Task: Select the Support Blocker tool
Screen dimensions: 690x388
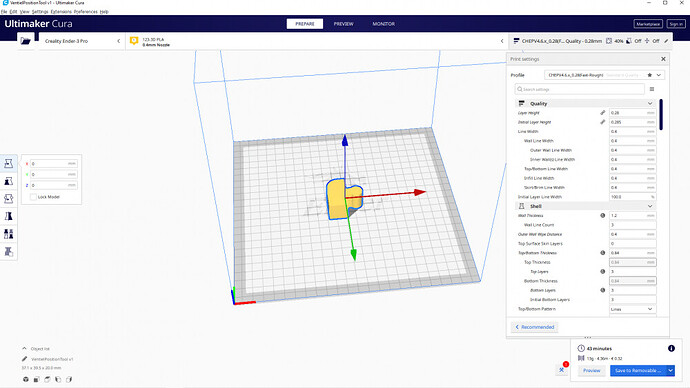Action: (8, 251)
